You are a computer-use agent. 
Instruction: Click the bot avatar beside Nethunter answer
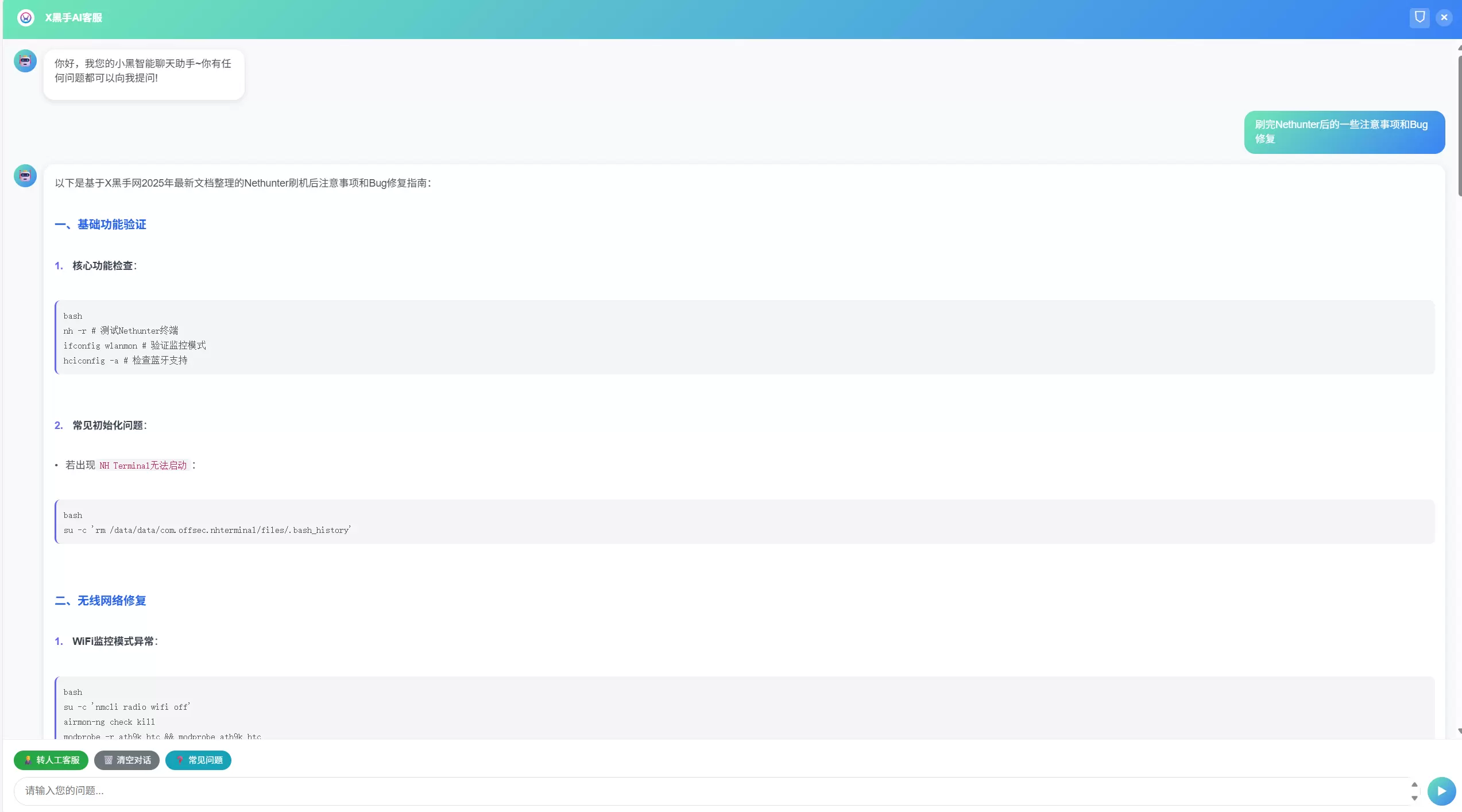pos(25,176)
